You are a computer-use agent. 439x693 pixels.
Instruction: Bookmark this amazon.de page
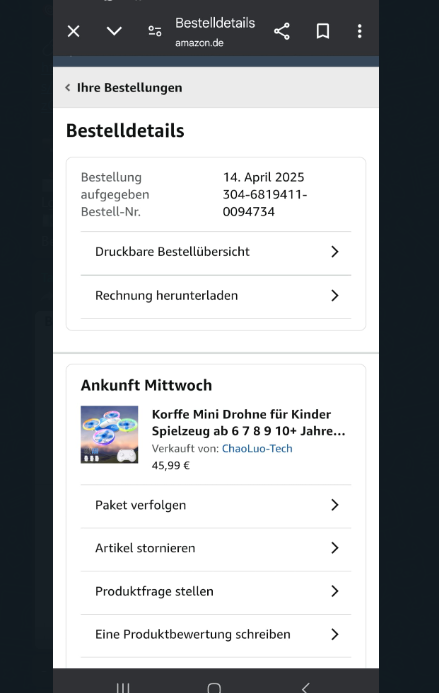(323, 31)
